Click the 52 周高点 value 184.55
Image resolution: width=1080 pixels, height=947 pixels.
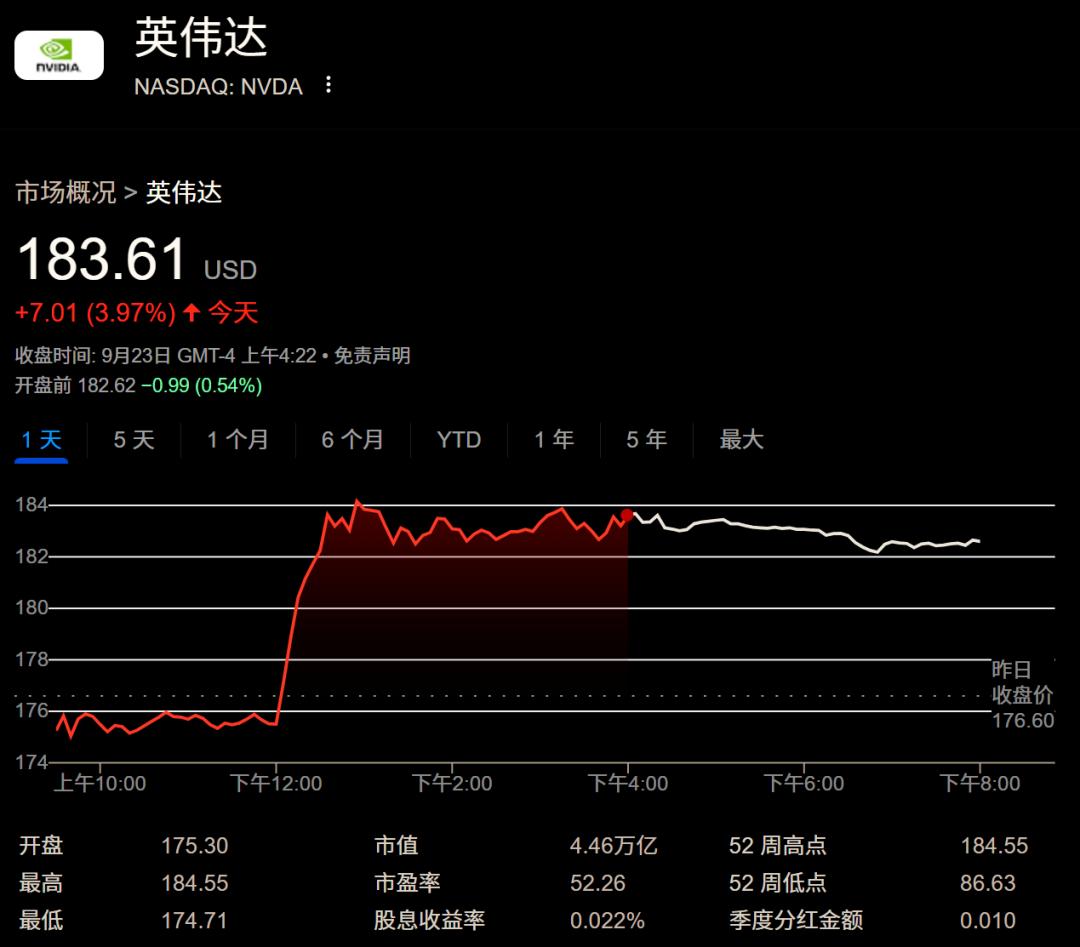[x=993, y=846]
